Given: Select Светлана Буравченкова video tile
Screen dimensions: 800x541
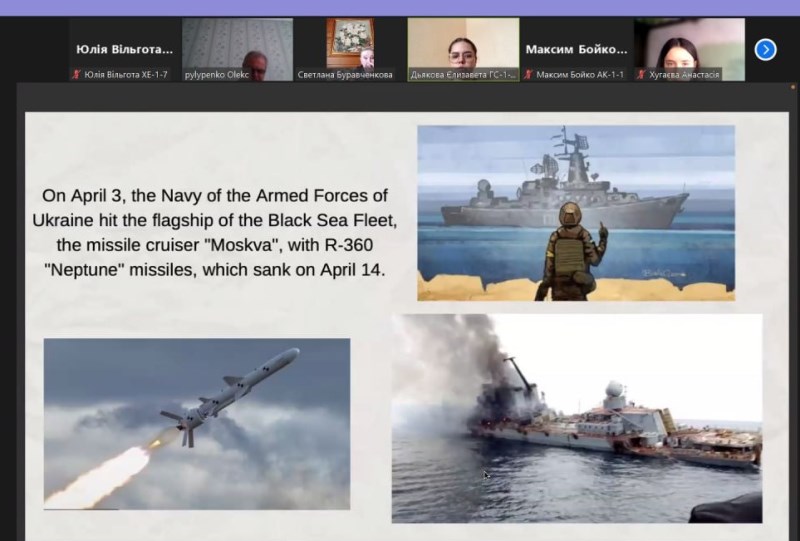Looking at the screenshot, I should pos(350,50).
